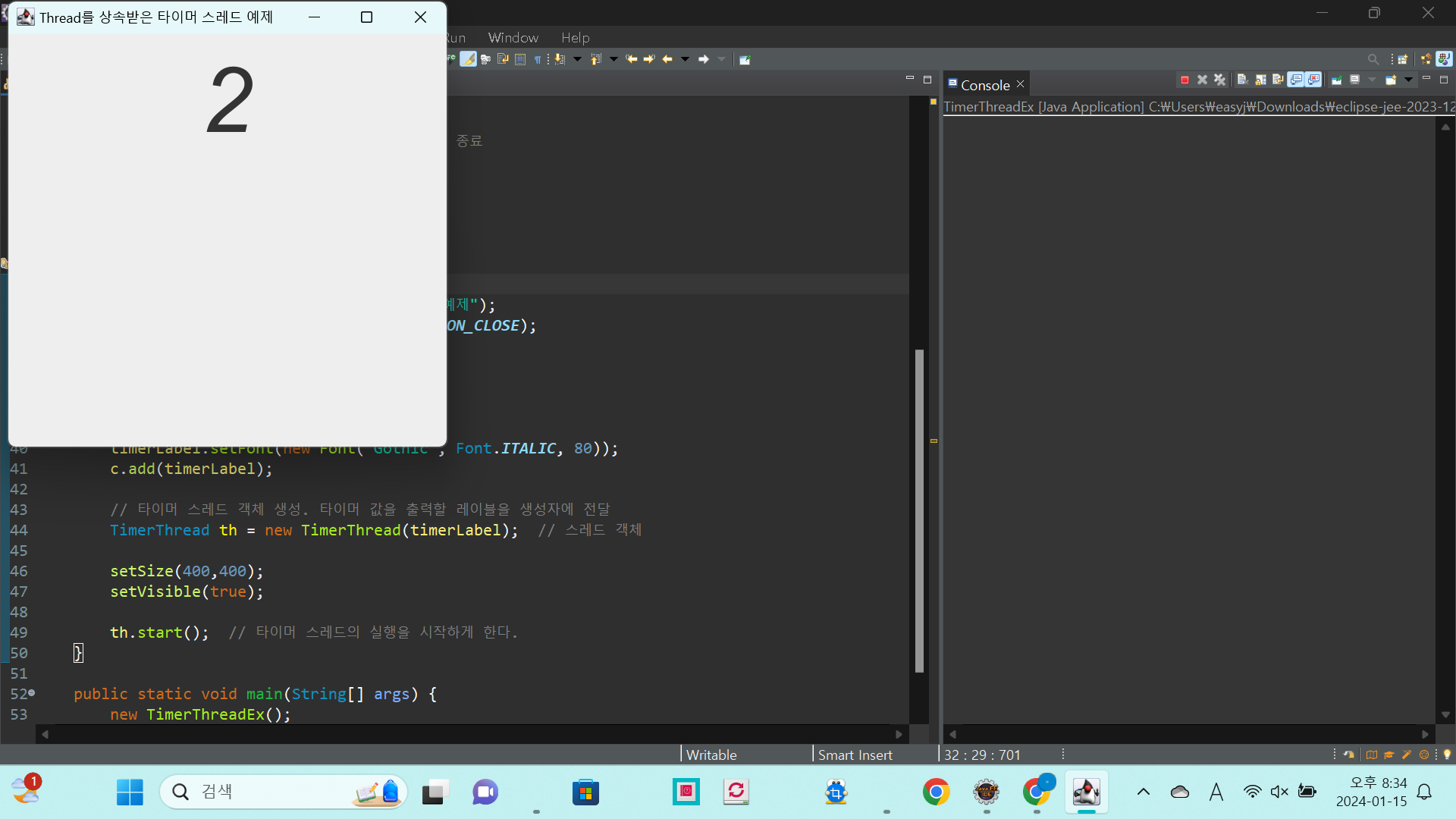Image resolution: width=1456 pixels, height=819 pixels.
Task: Open the Window menu
Action: (x=513, y=37)
